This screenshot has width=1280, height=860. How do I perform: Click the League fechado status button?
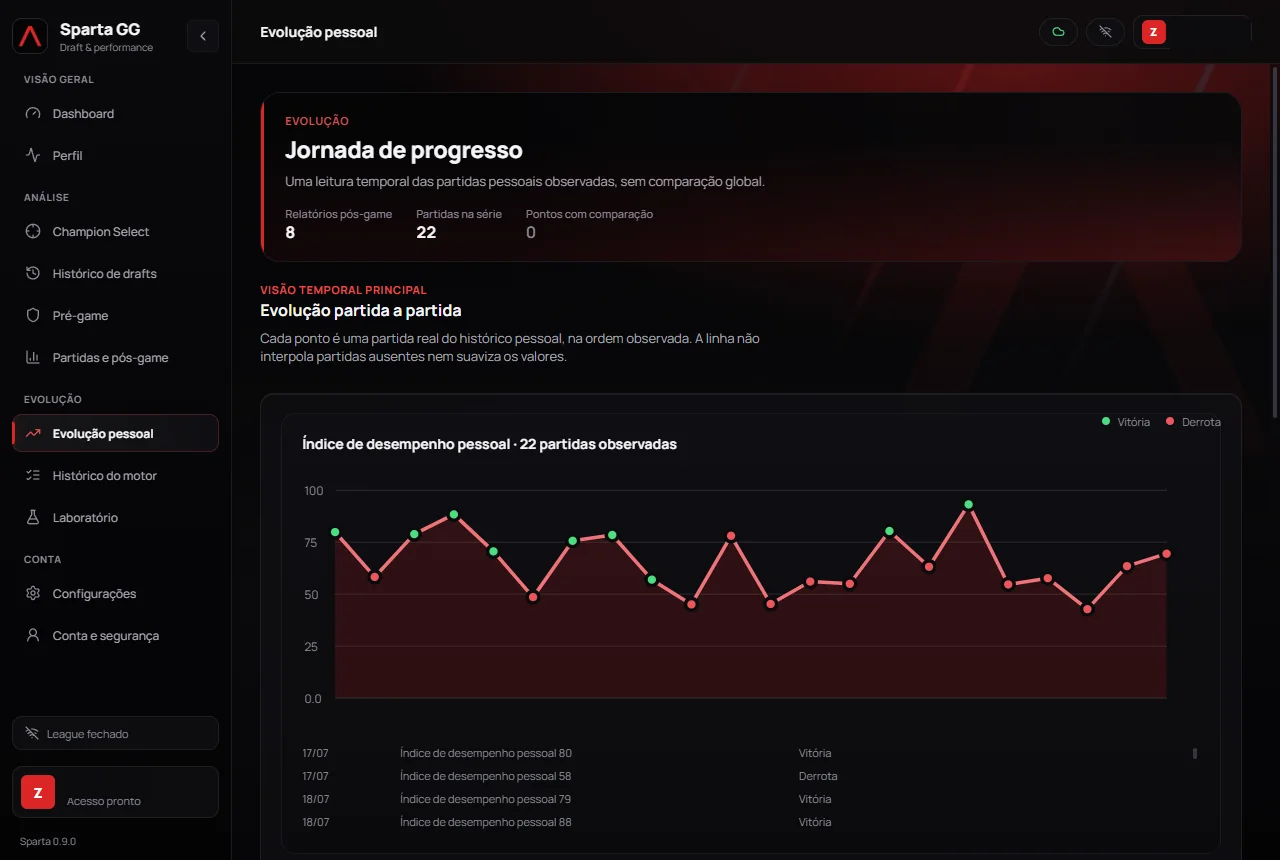coord(115,733)
